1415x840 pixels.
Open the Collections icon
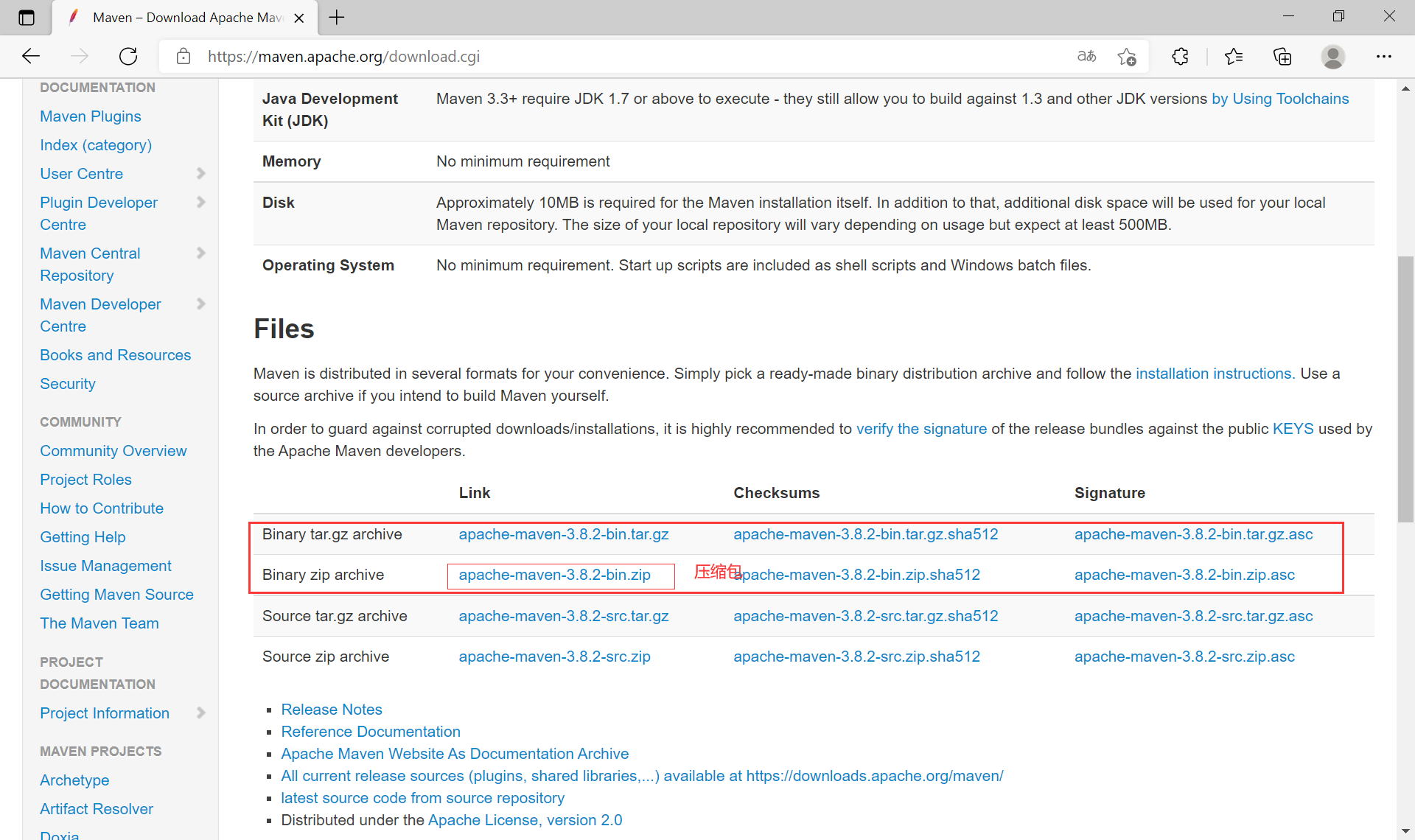(x=1282, y=56)
